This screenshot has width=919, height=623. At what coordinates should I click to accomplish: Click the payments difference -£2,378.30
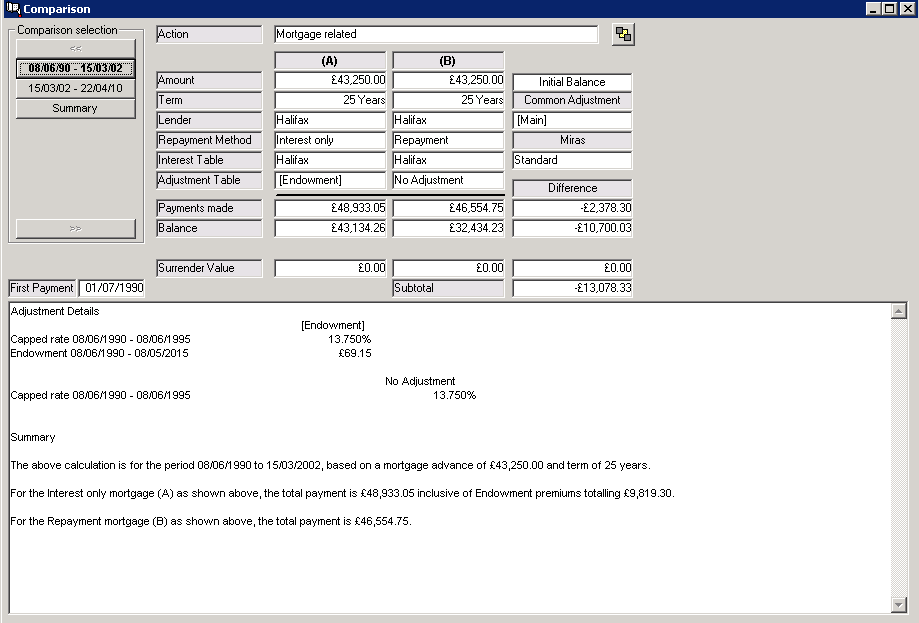coord(572,208)
